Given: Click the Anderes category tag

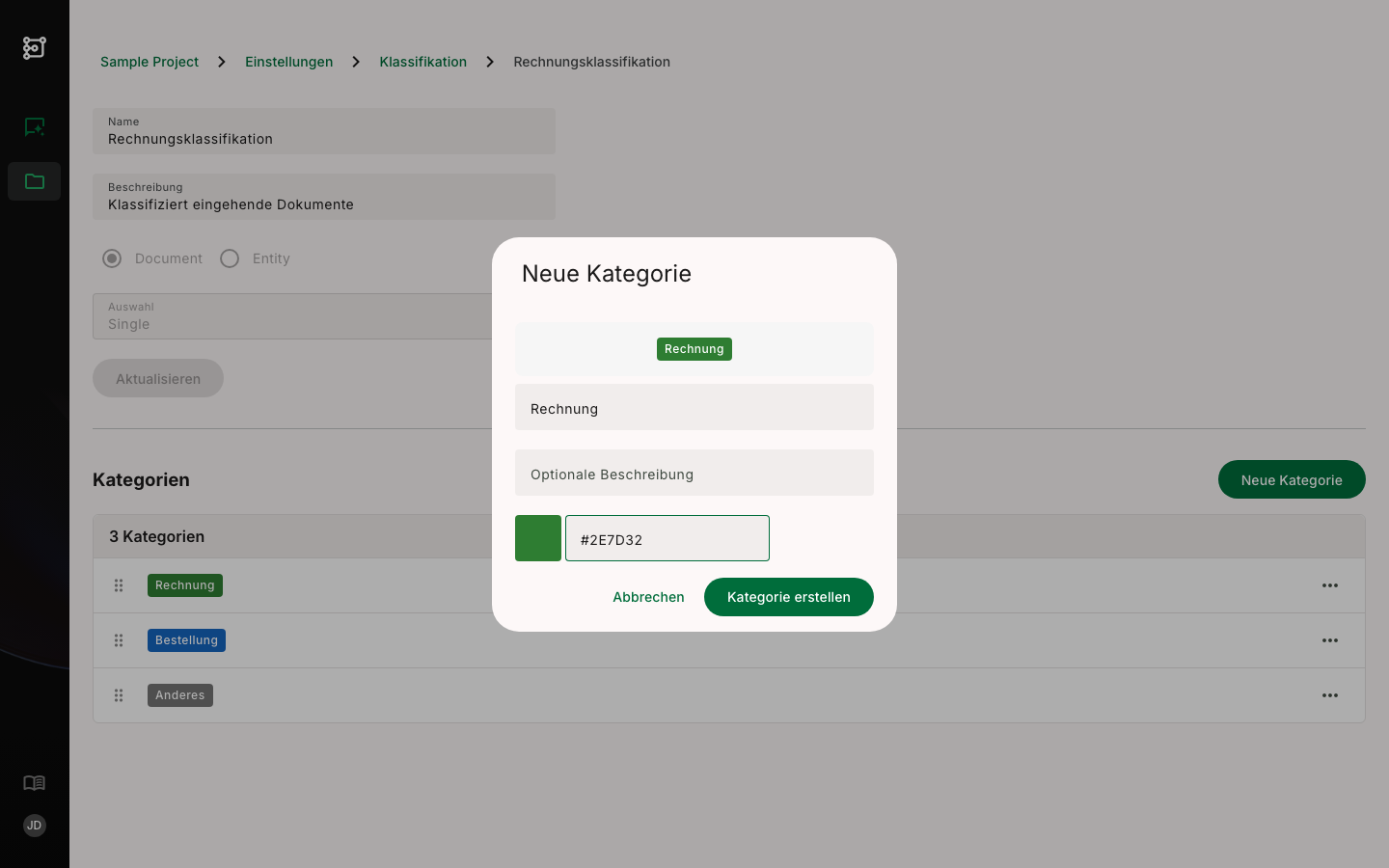Looking at the screenshot, I should (180, 695).
